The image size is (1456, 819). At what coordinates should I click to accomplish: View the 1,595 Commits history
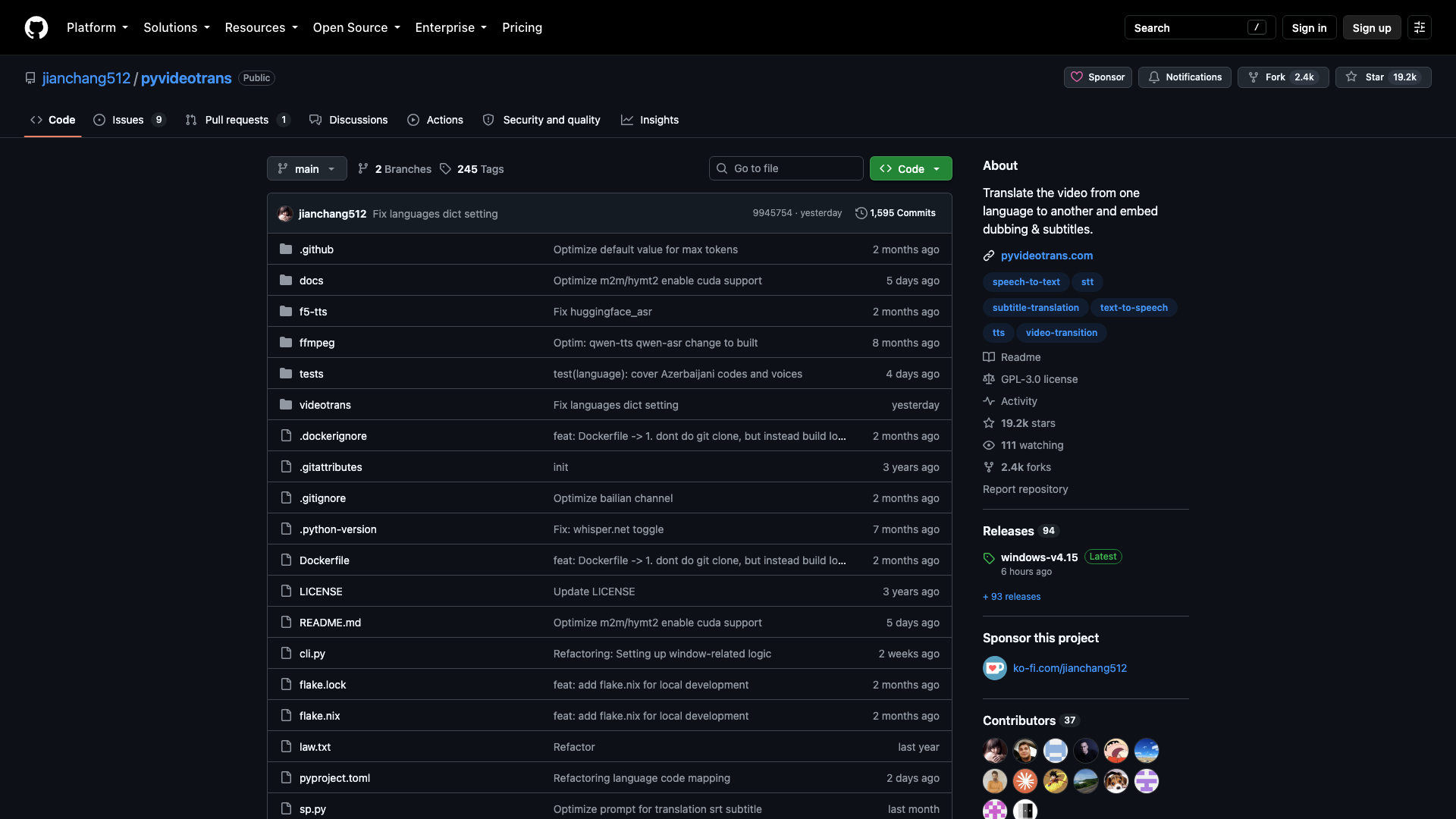[x=896, y=213]
